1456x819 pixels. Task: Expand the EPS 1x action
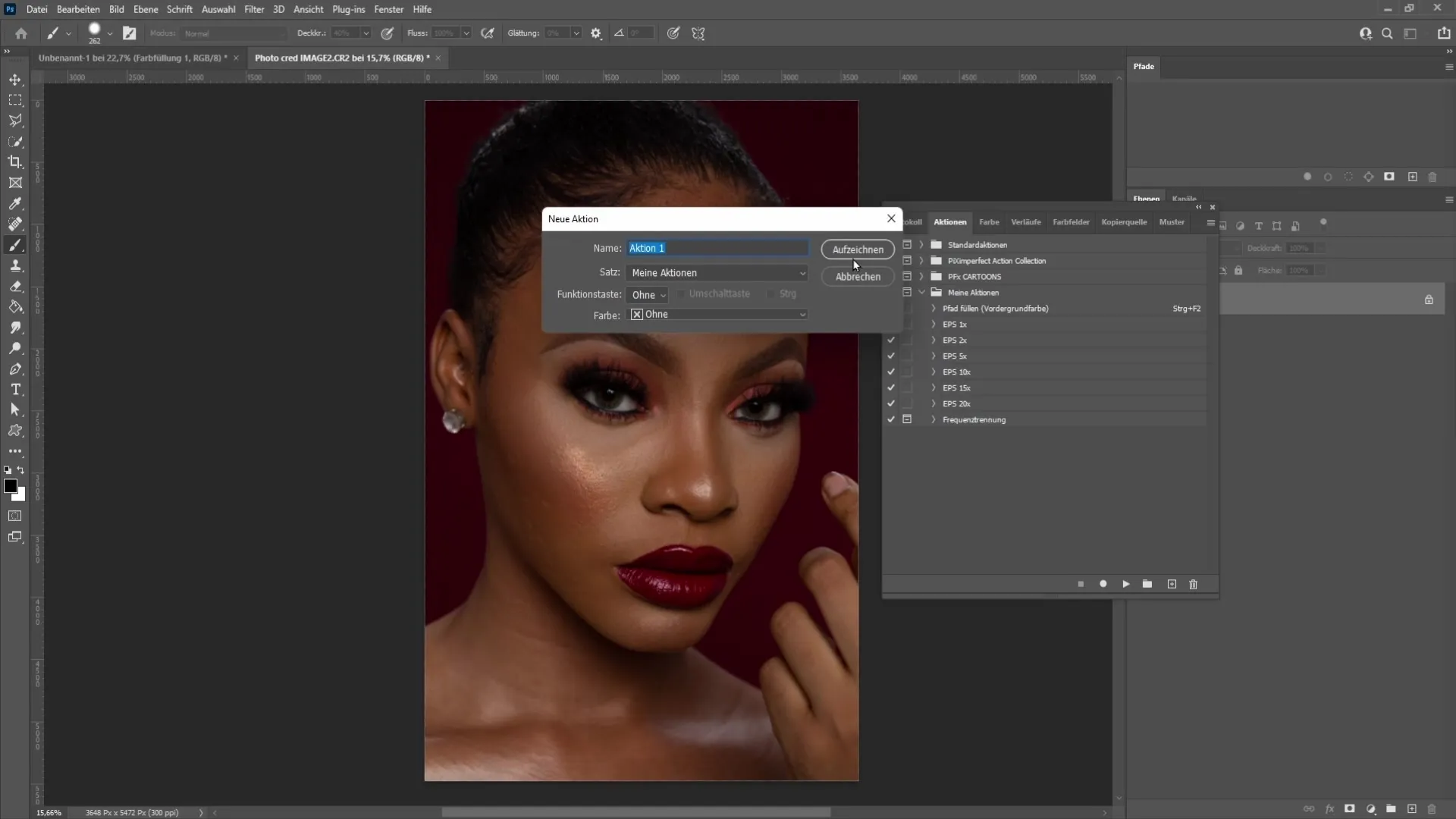point(934,325)
